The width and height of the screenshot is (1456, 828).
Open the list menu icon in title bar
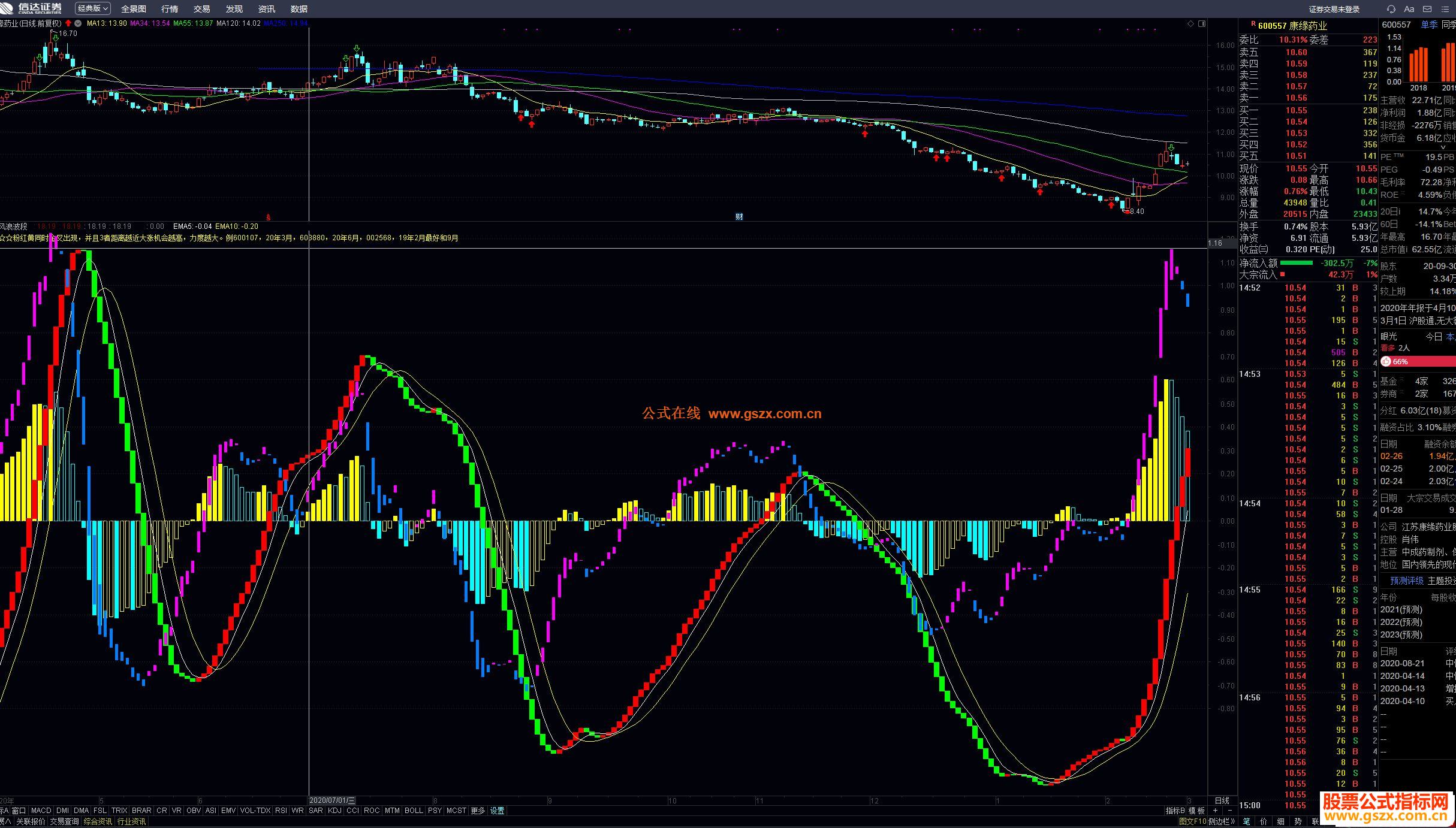tap(1446, 9)
